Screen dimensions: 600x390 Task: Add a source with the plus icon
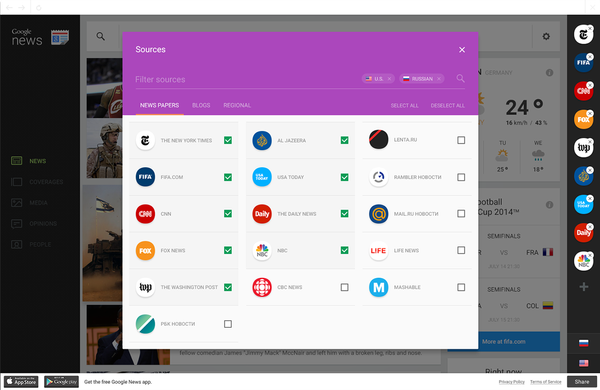click(584, 287)
